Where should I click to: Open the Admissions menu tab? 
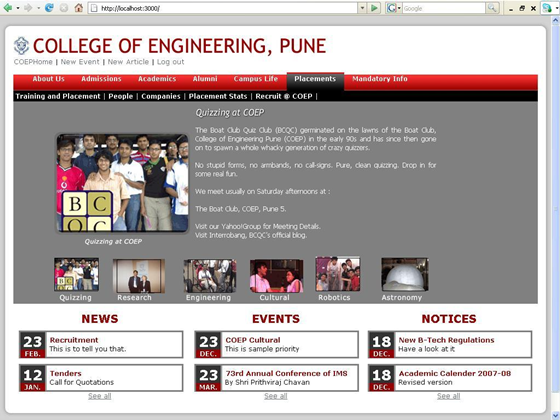click(x=101, y=79)
